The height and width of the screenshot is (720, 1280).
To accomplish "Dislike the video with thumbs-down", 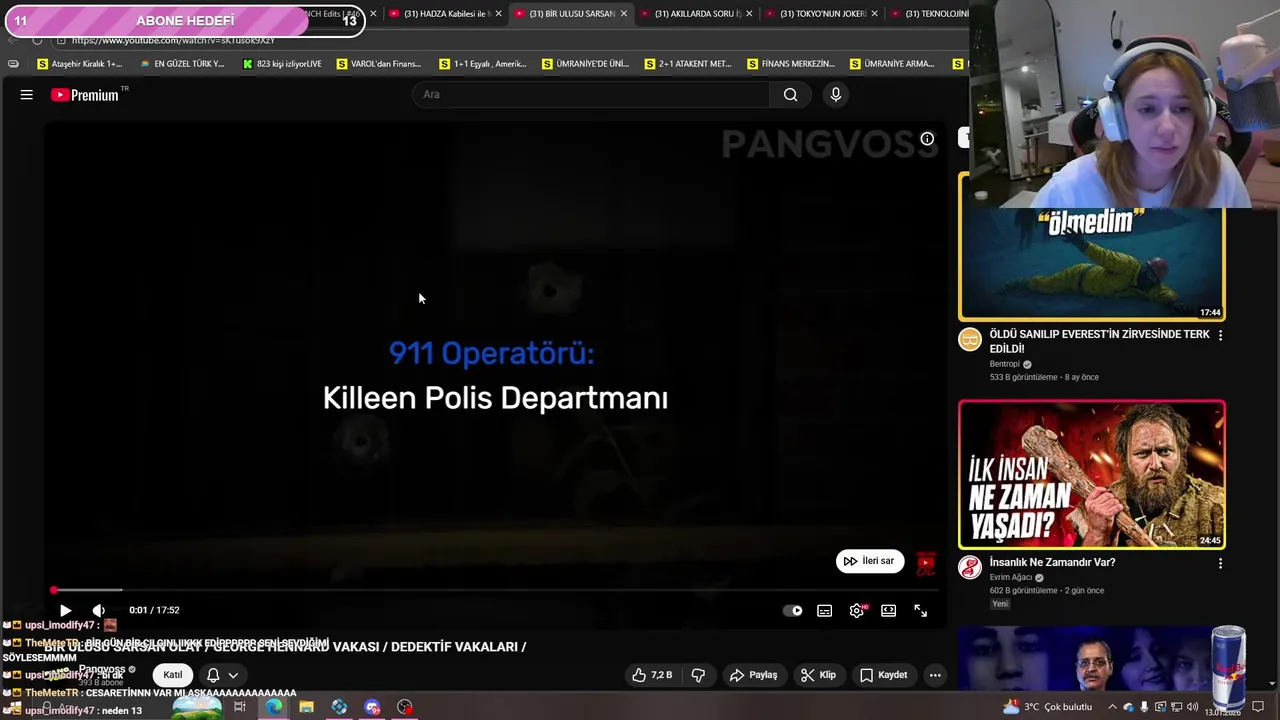I will pyautogui.click(x=698, y=675).
